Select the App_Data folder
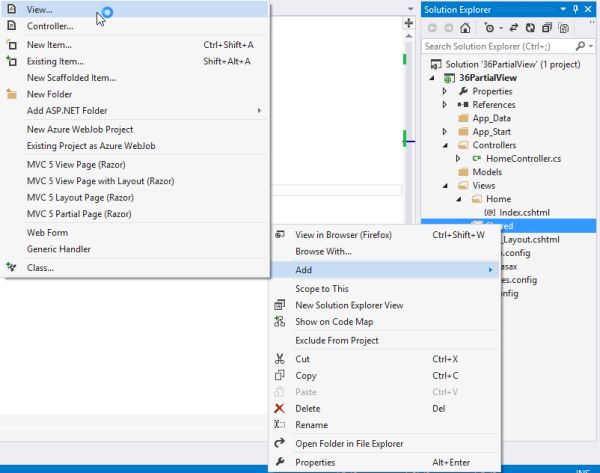Image resolution: width=600 pixels, height=473 pixels. click(491, 118)
